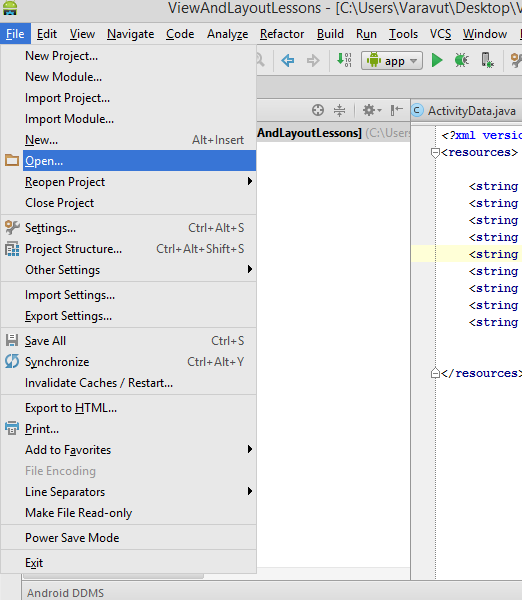Expand the Reopen Project submenu

click(129, 182)
